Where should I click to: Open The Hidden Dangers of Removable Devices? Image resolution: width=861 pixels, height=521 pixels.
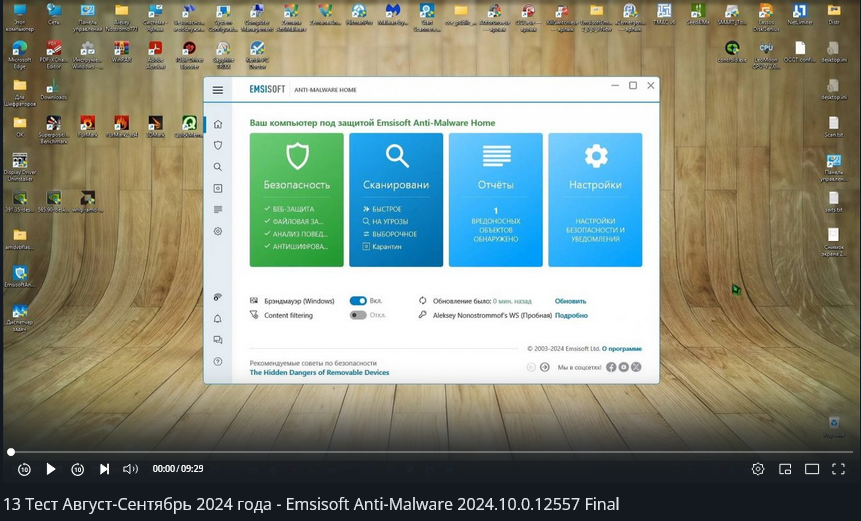(319, 372)
